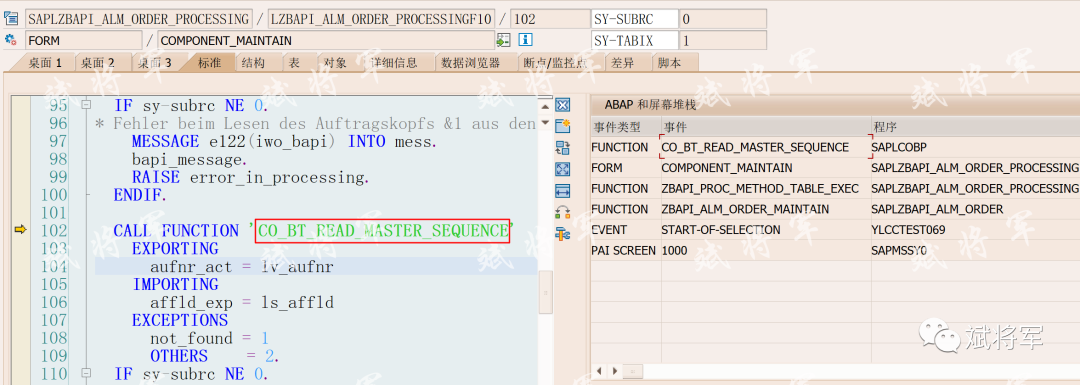The image size is (1080, 385).
Task: Click the line number field 102
Action: tap(549, 19)
